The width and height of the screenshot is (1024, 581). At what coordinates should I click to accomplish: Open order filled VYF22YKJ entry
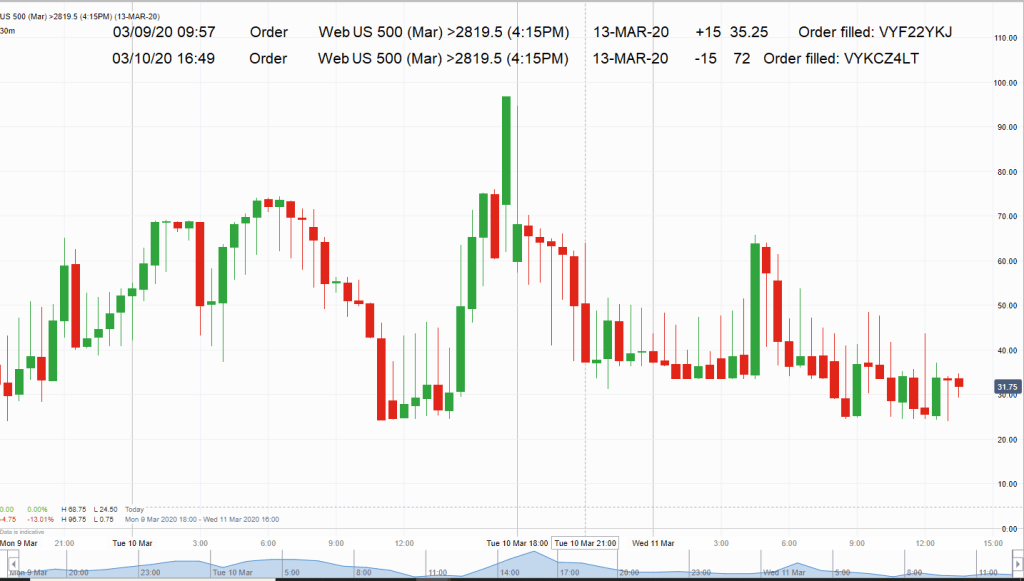pos(875,33)
